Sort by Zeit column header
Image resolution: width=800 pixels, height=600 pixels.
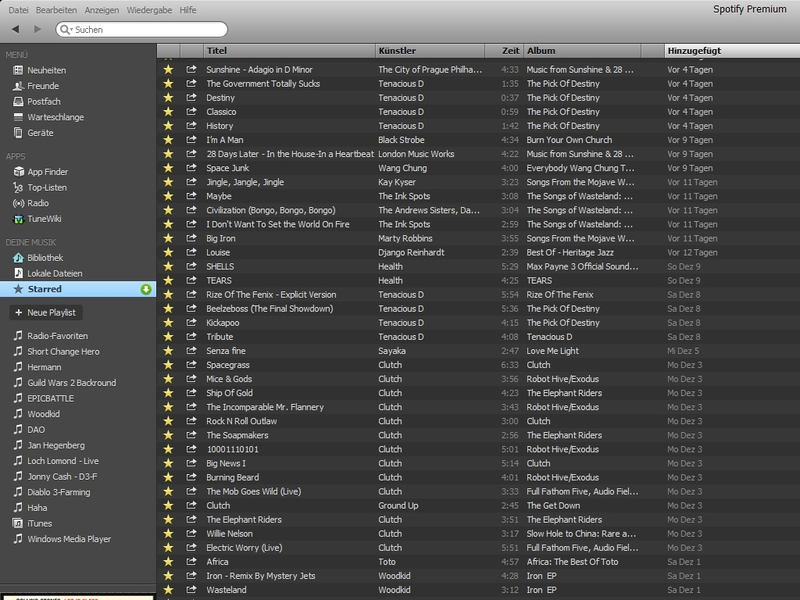click(x=504, y=51)
